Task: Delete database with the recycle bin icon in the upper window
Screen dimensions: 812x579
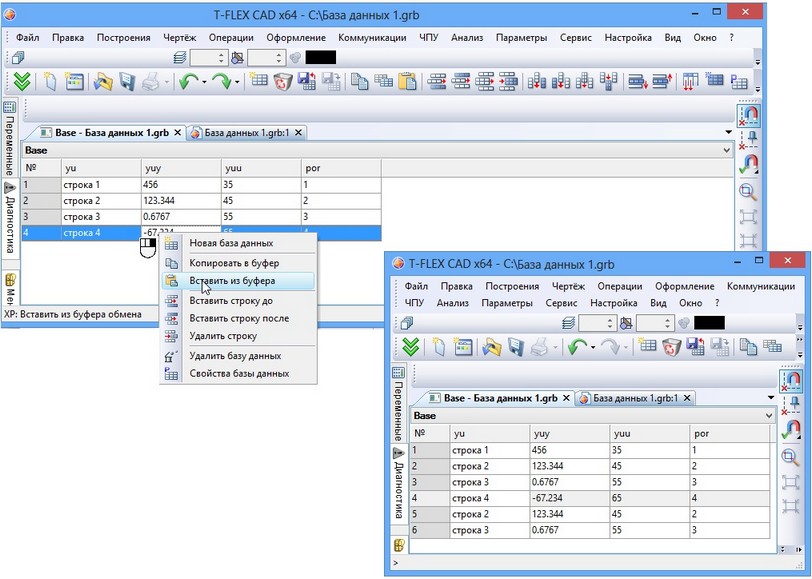Action: [283, 82]
